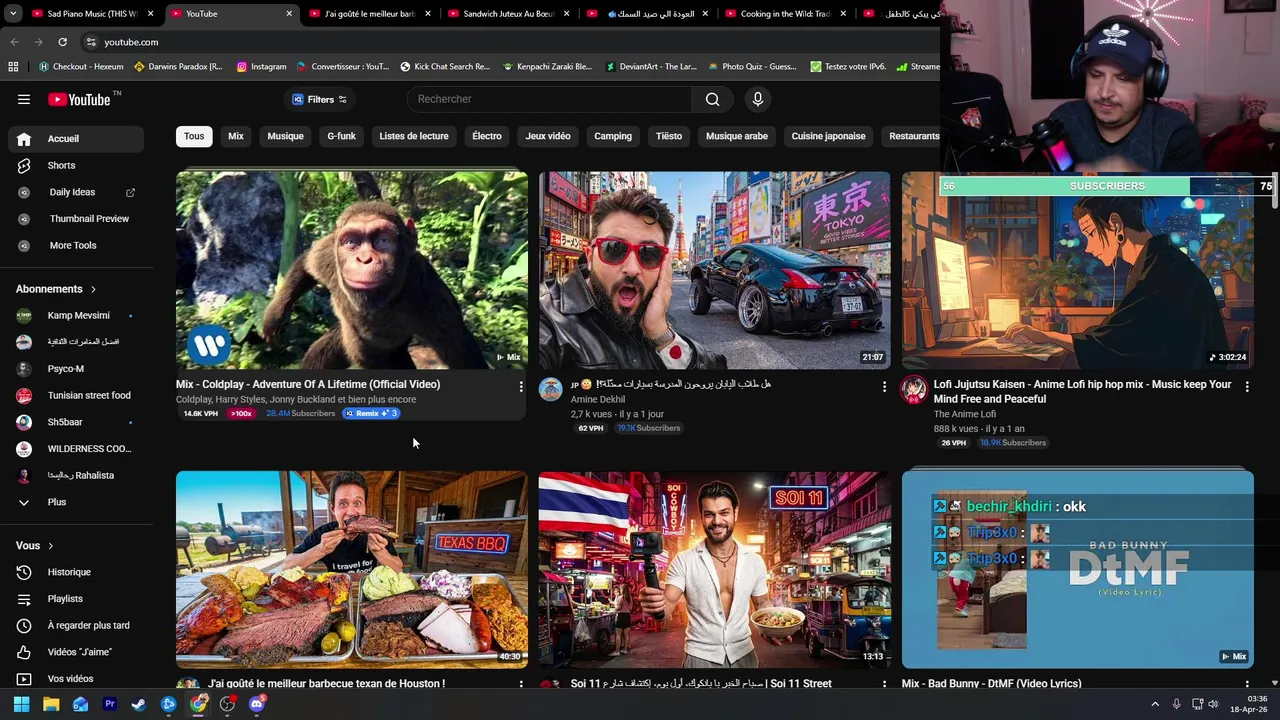Select the Cuisine japonaise chip
Image resolution: width=1280 pixels, height=720 pixels.
point(828,136)
